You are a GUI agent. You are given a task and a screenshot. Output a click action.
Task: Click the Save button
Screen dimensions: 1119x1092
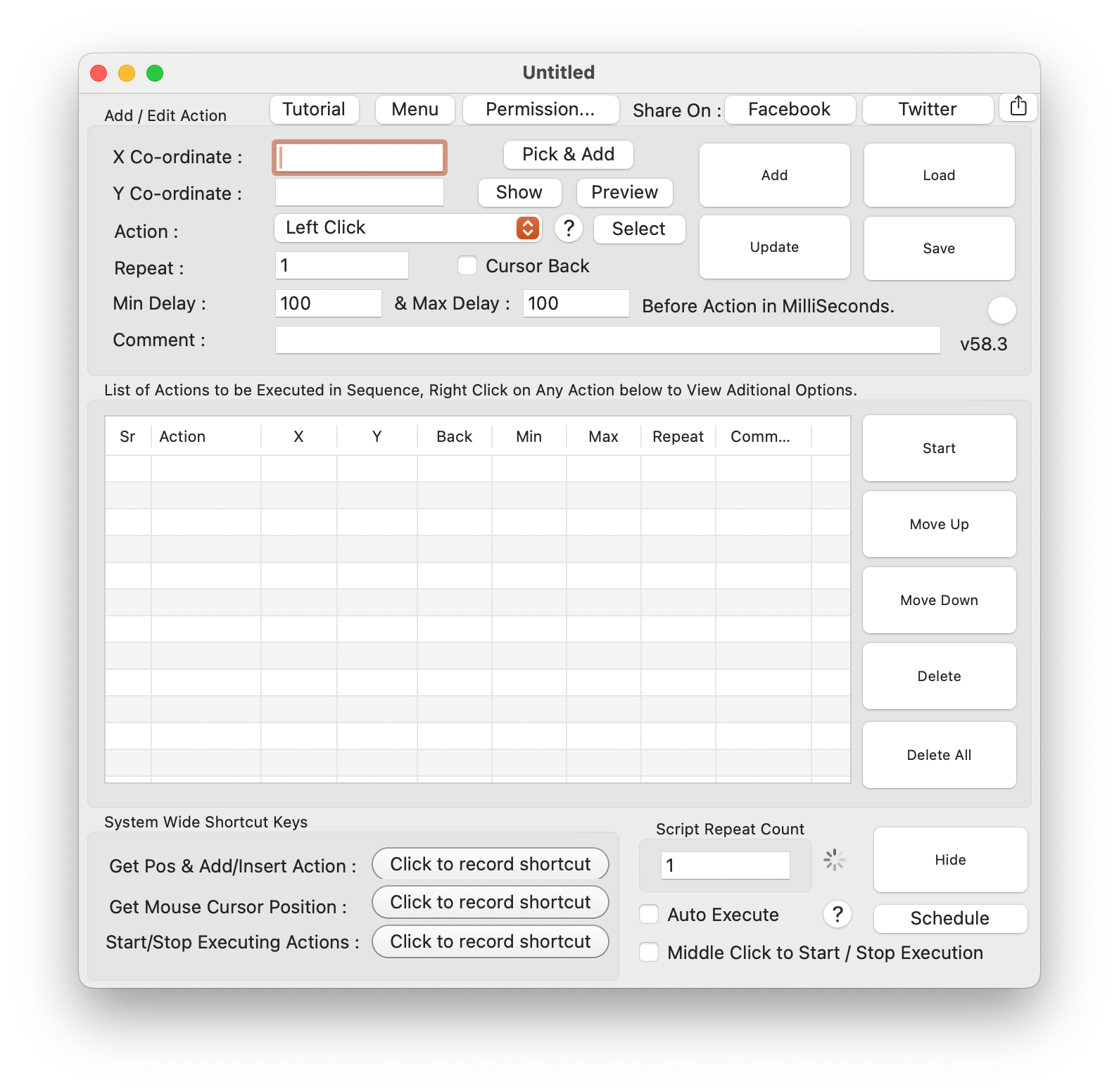(939, 248)
